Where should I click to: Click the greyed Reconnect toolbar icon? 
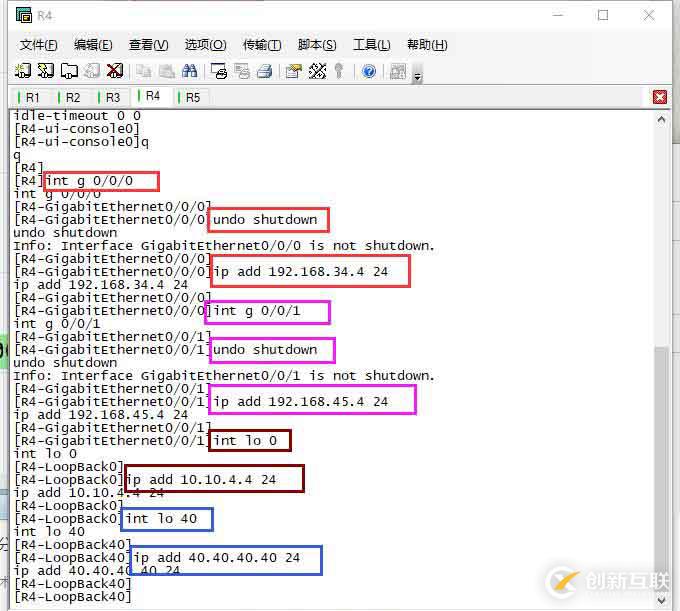pos(92,71)
